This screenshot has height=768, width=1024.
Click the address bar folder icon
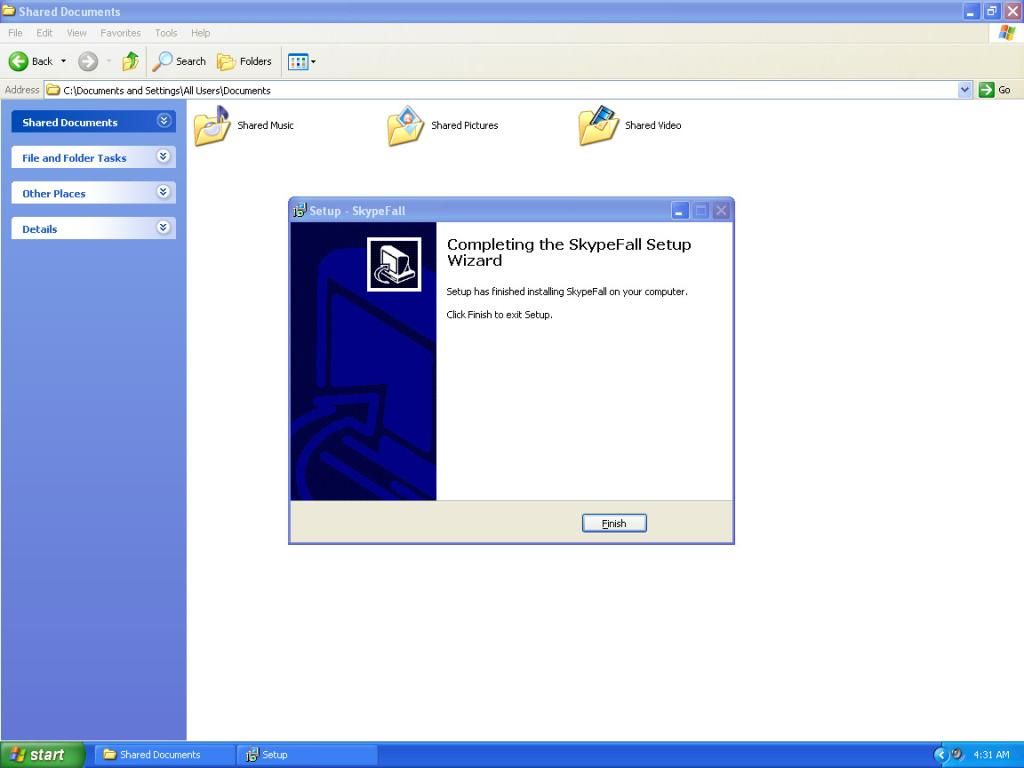(x=54, y=90)
